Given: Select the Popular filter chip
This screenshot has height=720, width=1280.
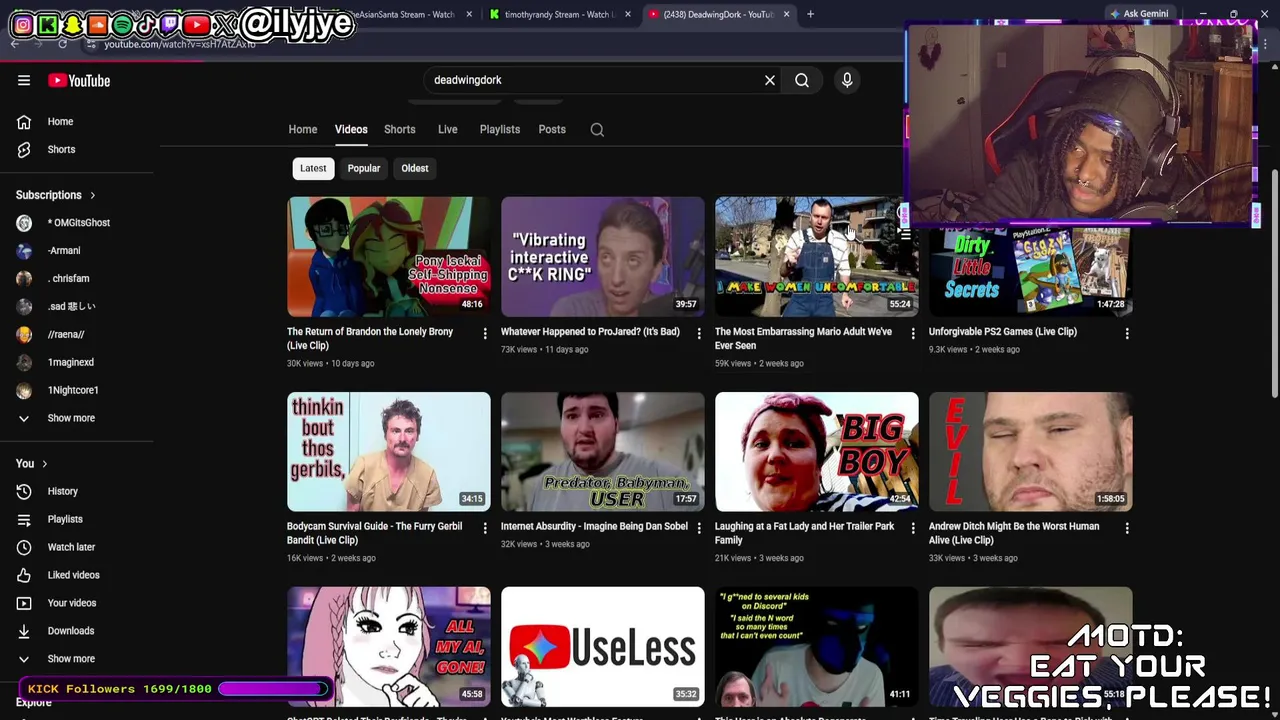Looking at the screenshot, I should (364, 168).
